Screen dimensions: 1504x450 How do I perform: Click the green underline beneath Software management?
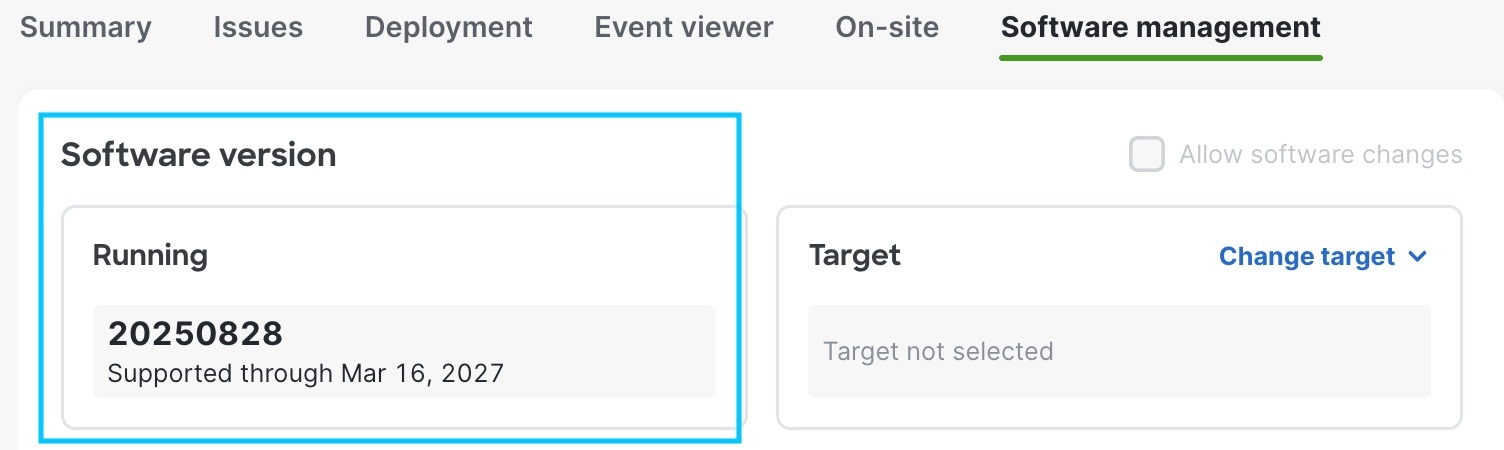(1160, 57)
